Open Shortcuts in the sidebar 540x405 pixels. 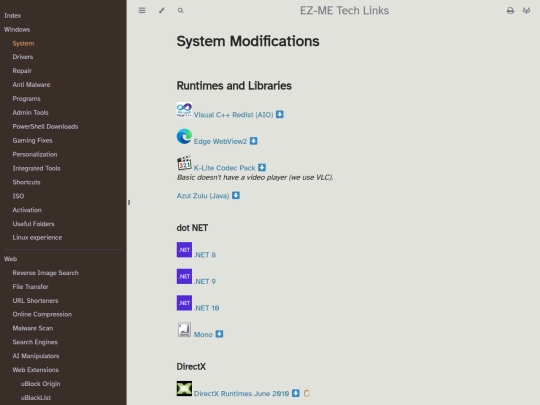click(27, 182)
